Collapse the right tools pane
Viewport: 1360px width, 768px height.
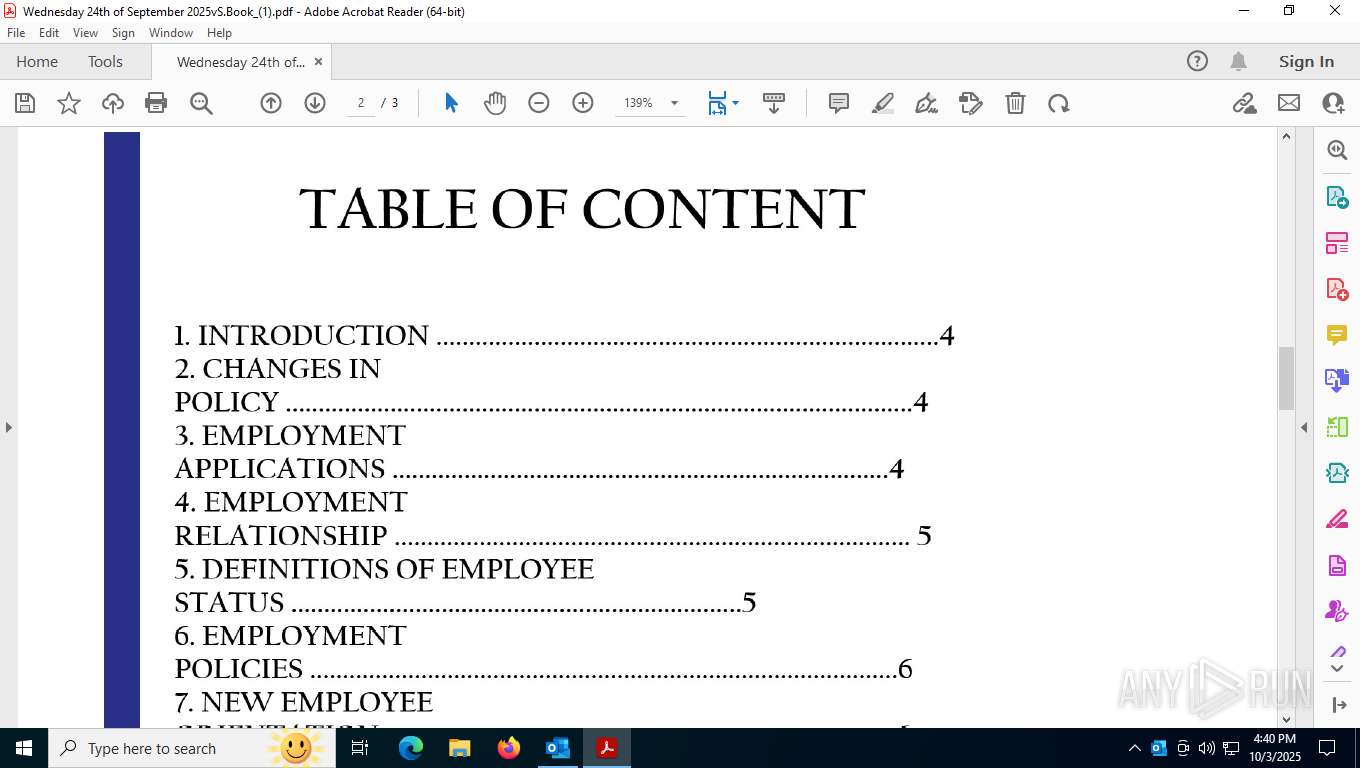pos(1304,427)
